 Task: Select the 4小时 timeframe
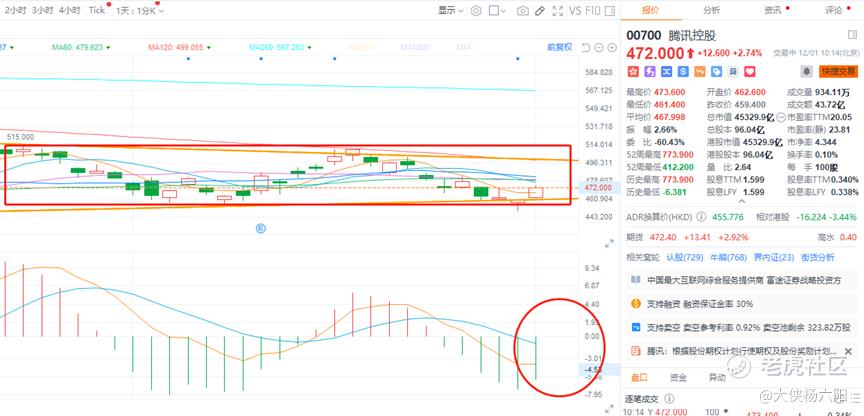(69, 10)
